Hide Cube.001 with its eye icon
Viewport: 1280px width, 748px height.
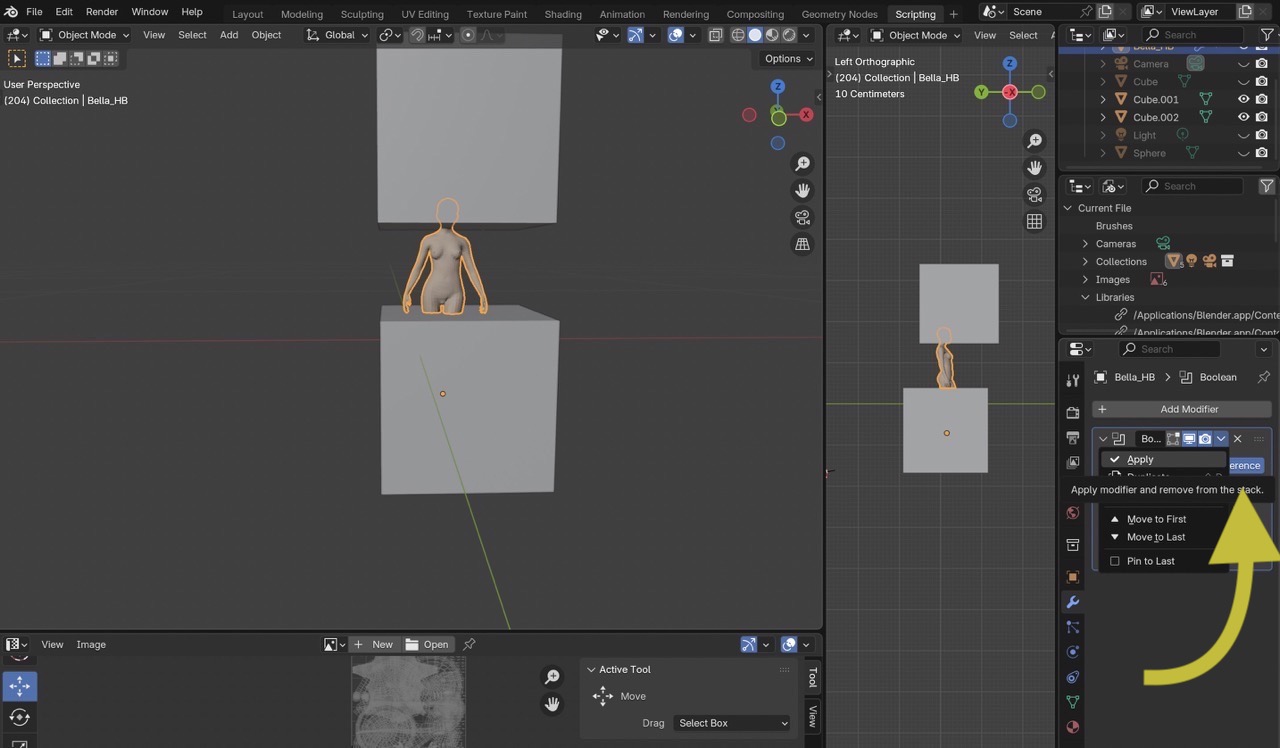(1244, 100)
